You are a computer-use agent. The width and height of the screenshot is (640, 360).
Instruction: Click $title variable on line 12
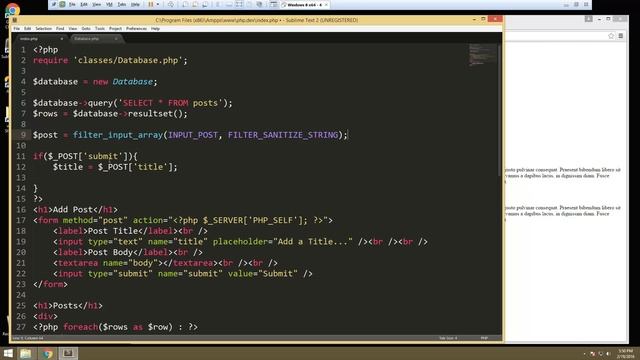(x=68, y=167)
